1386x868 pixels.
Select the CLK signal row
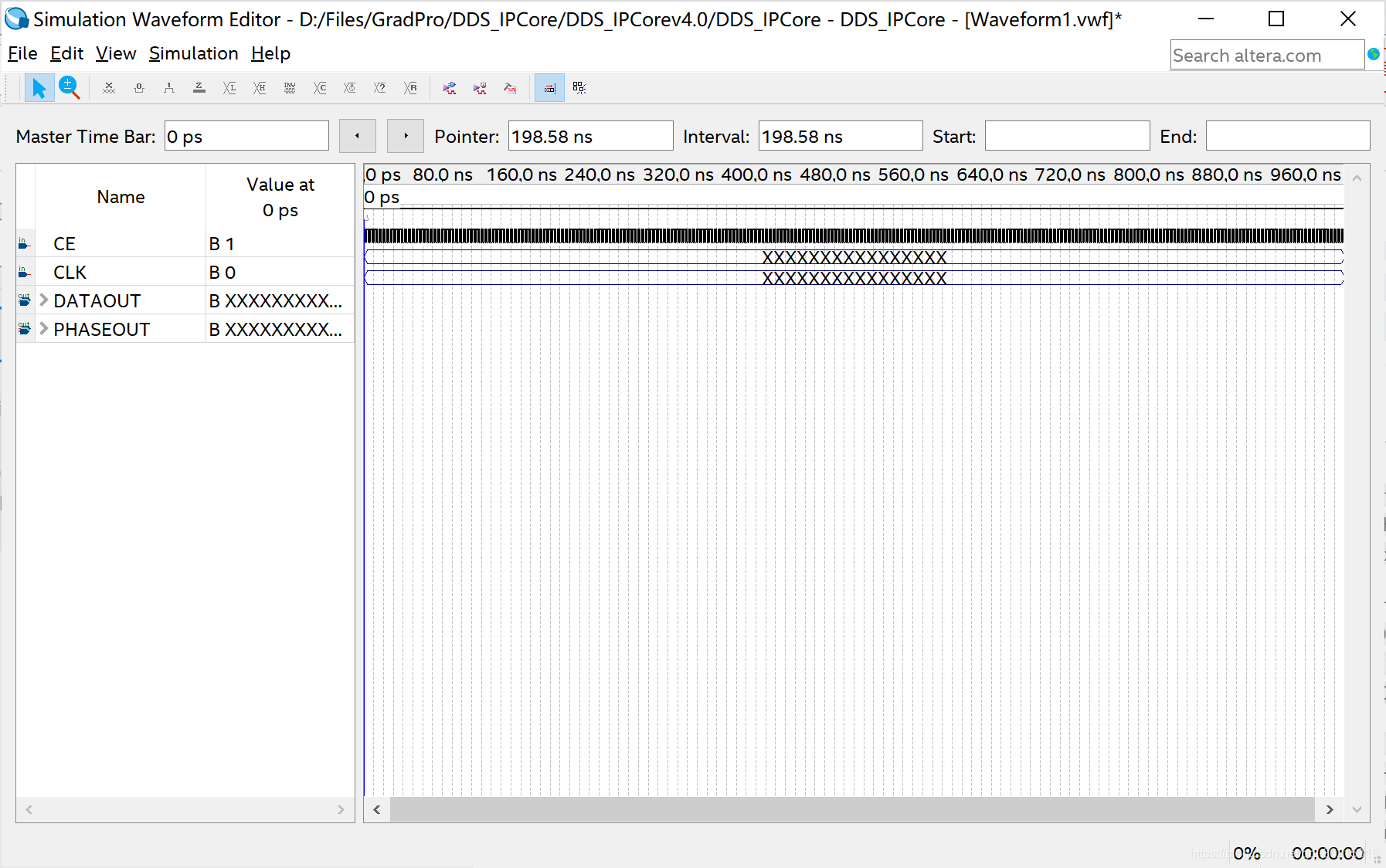[185, 272]
